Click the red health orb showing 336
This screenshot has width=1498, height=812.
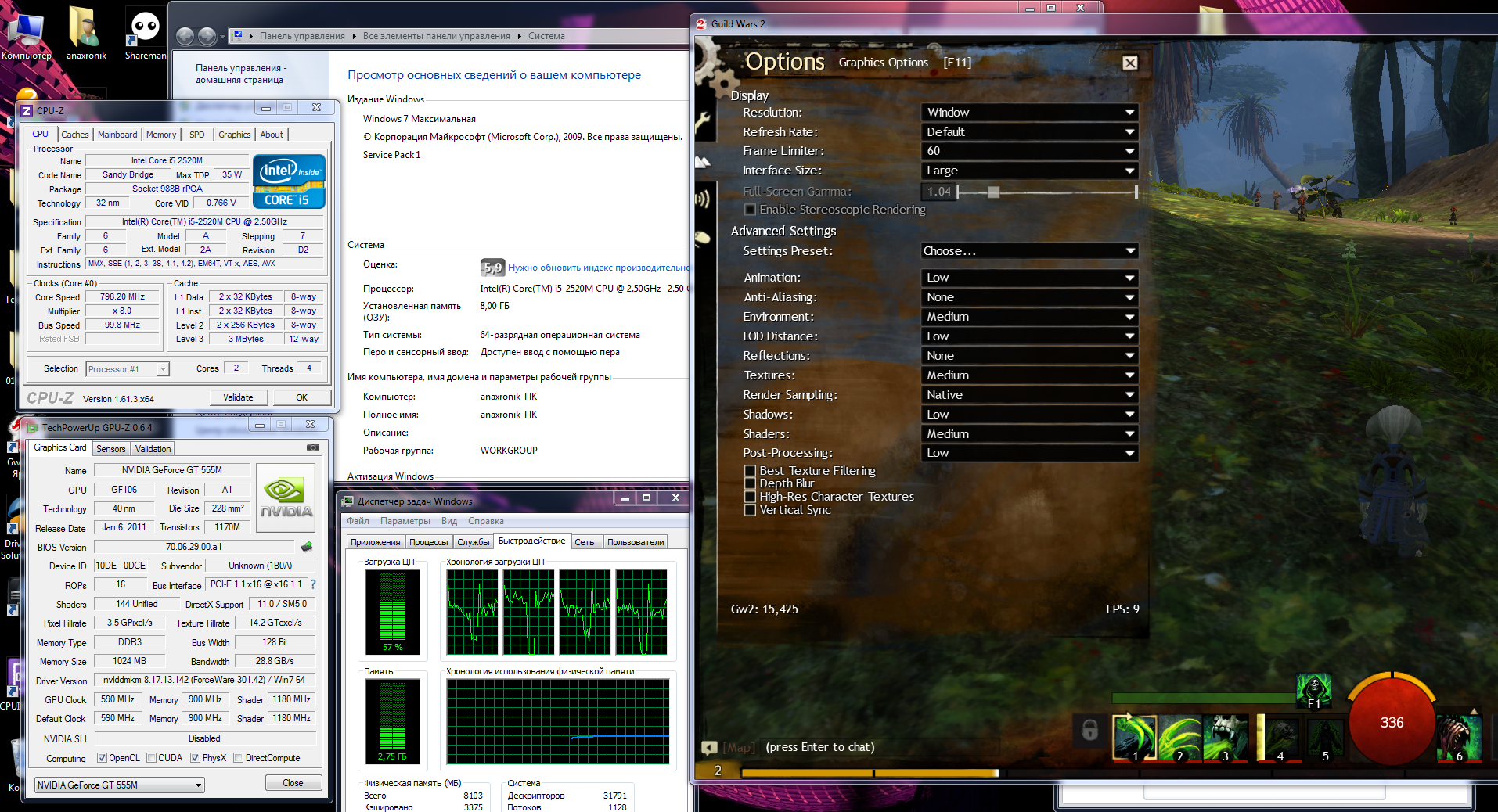click(x=1392, y=722)
